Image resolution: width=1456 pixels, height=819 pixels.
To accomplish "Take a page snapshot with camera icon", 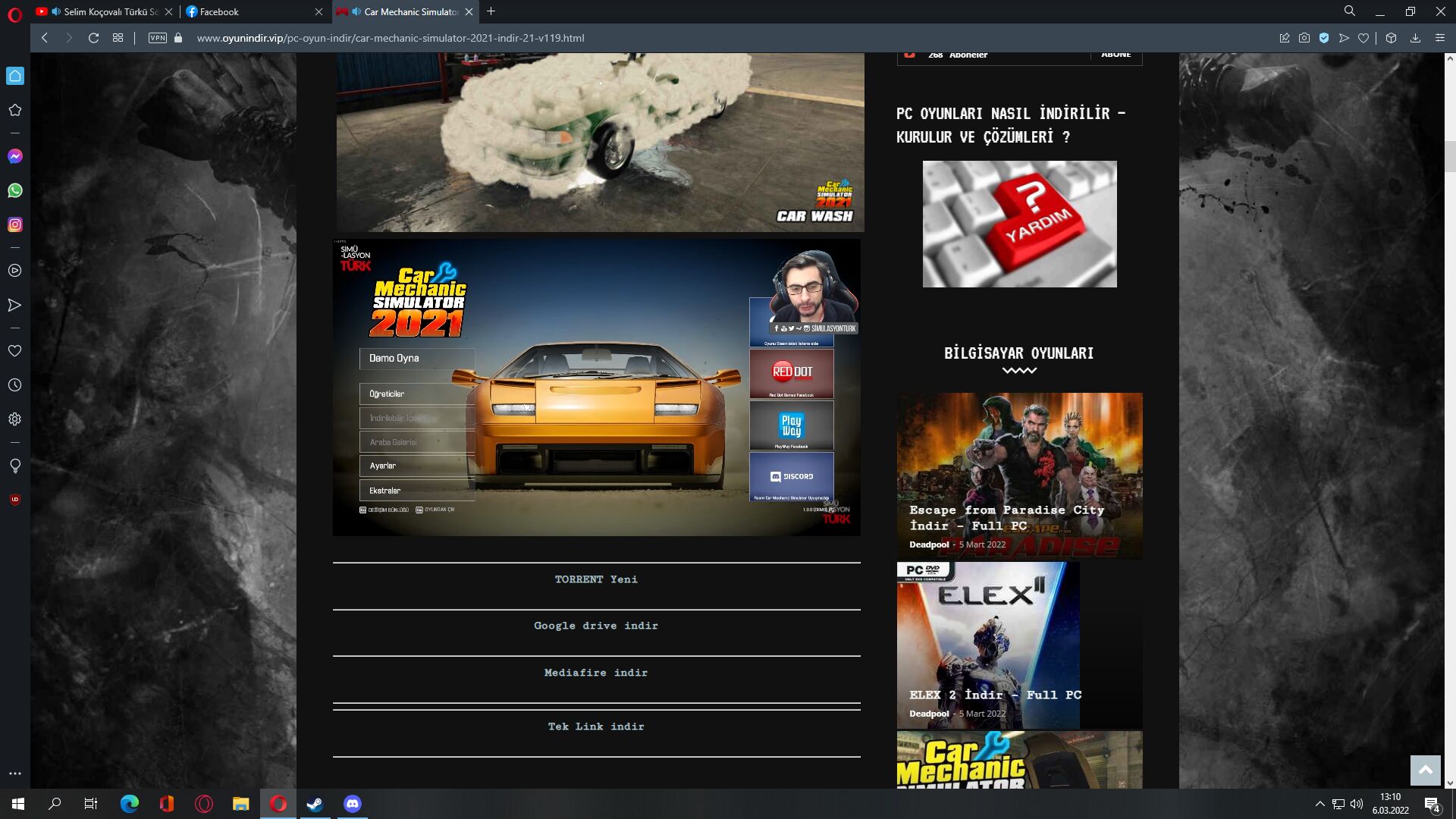I will [x=1304, y=38].
